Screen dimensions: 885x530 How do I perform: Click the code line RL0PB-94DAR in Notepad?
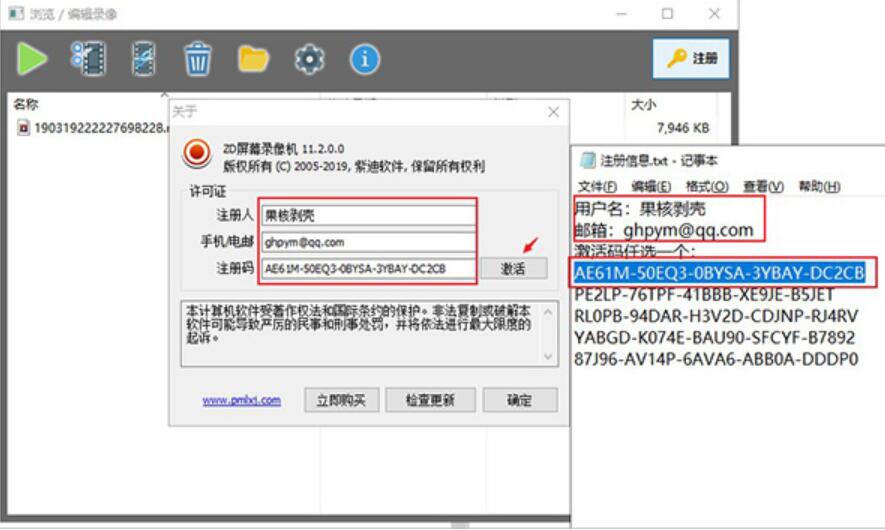pyautogui.click(x=716, y=316)
